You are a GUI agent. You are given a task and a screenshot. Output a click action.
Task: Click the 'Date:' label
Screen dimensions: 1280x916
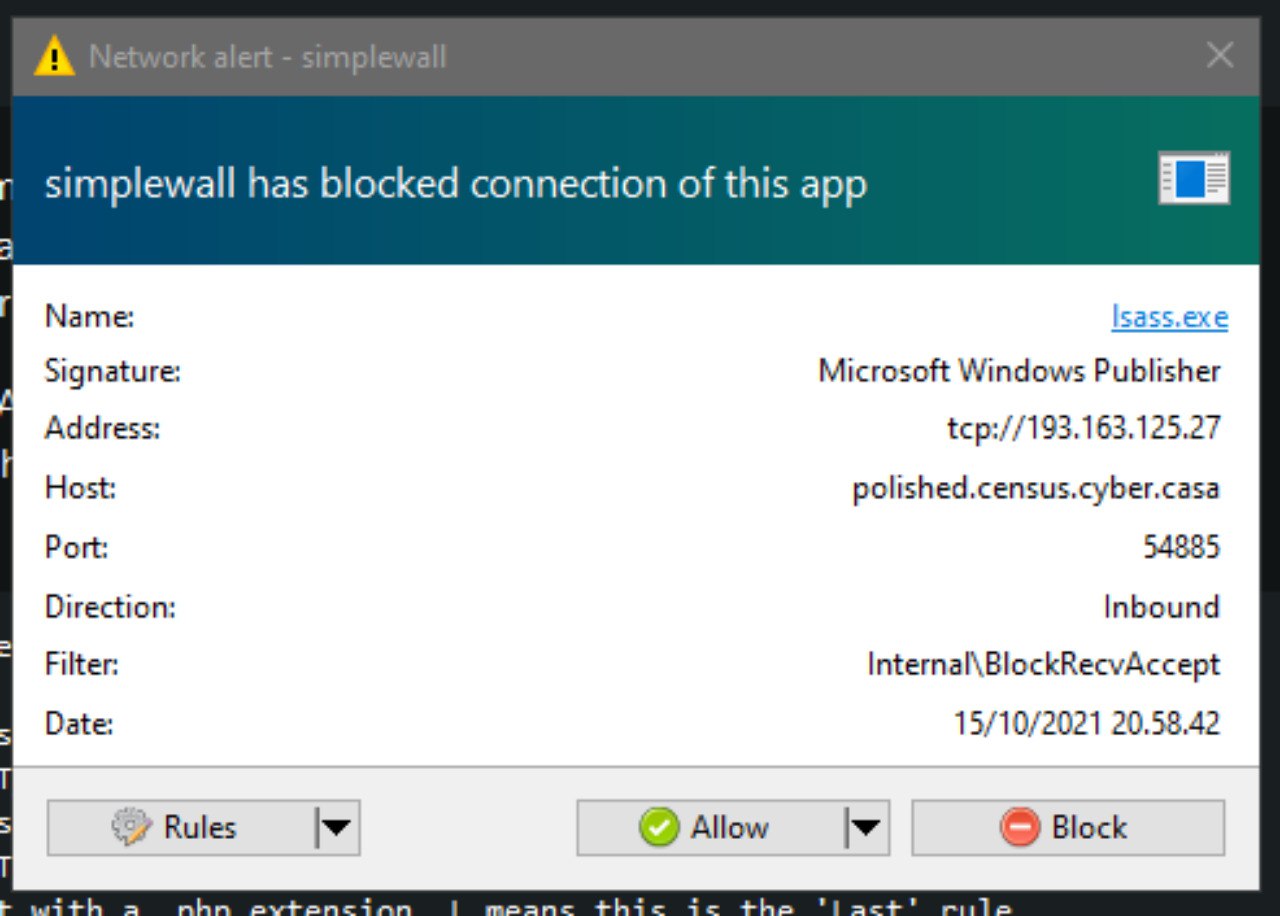pyautogui.click(x=79, y=723)
